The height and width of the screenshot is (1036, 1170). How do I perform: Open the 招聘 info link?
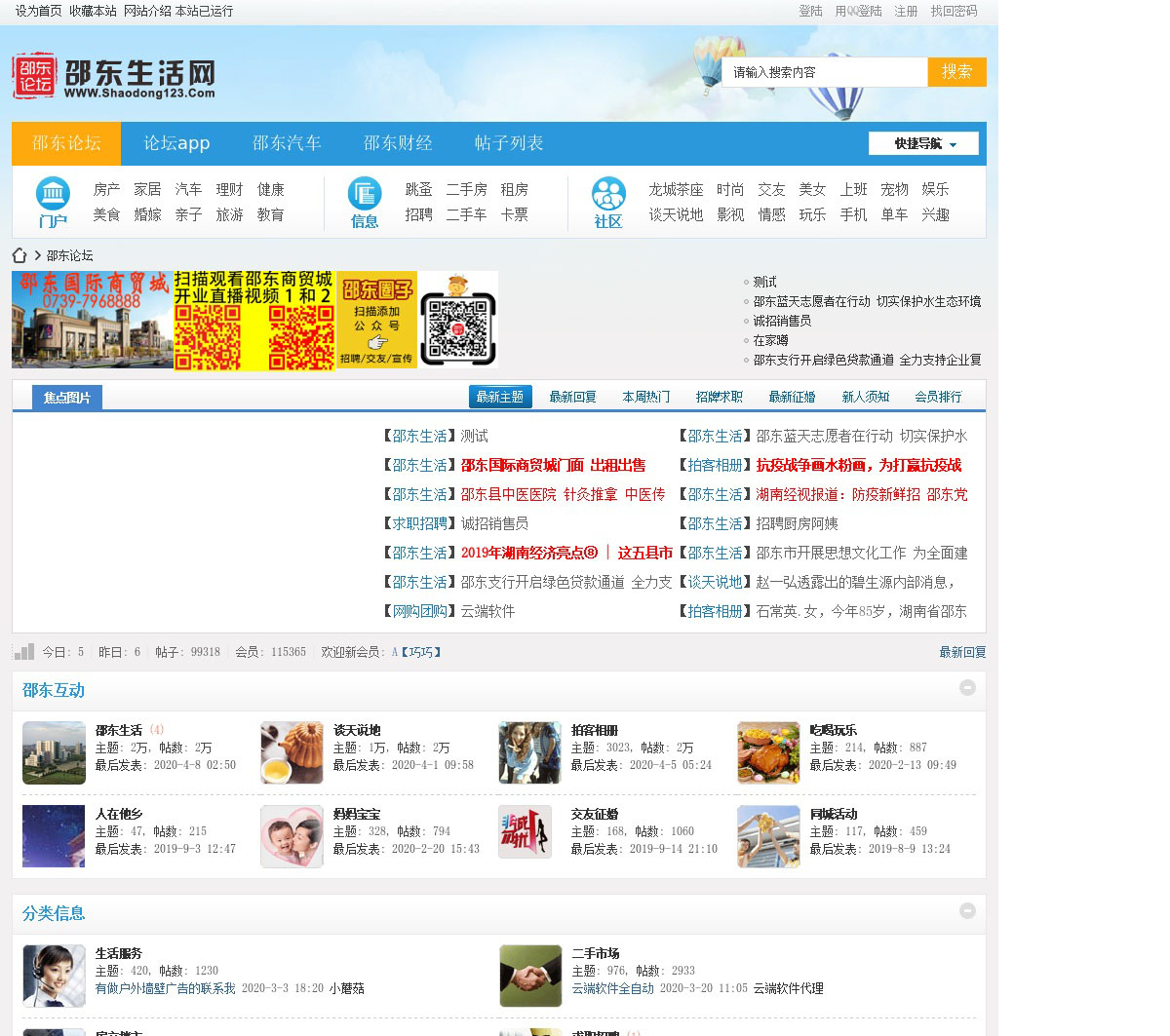tap(418, 214)
